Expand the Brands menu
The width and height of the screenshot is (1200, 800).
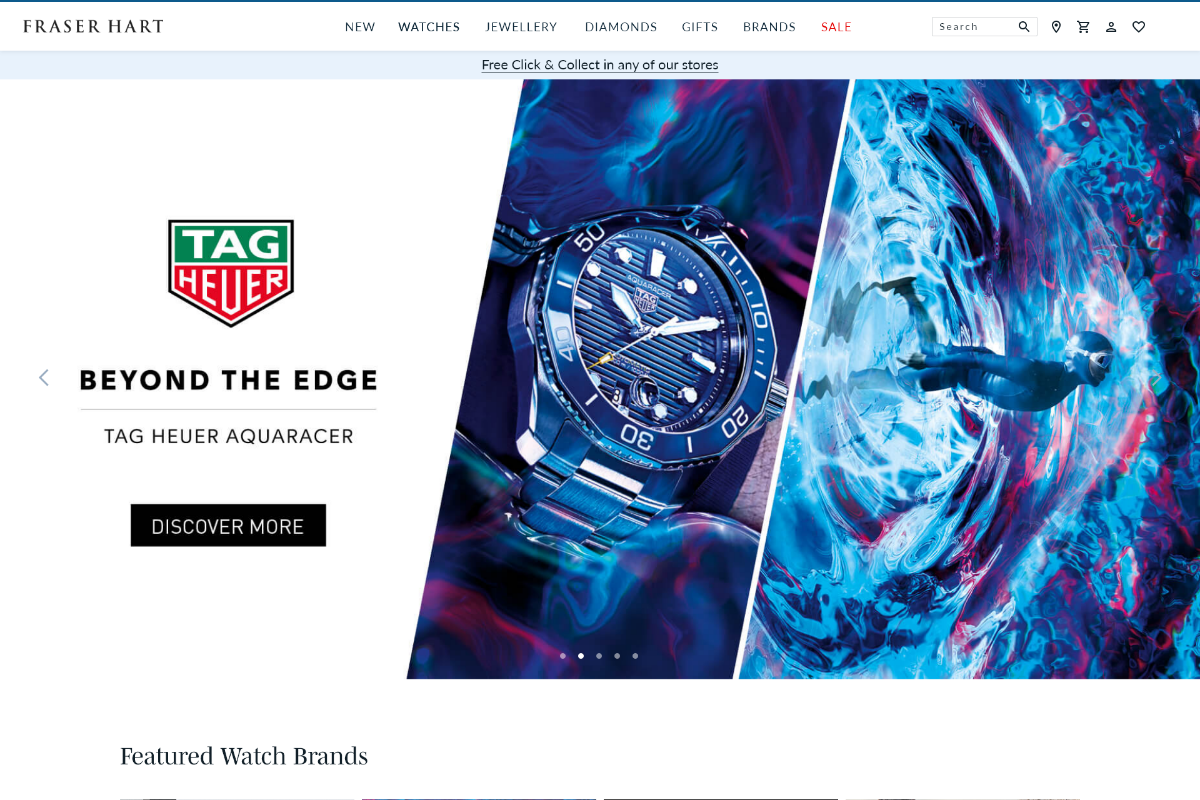pyautogui.click(x=769, y=27)
